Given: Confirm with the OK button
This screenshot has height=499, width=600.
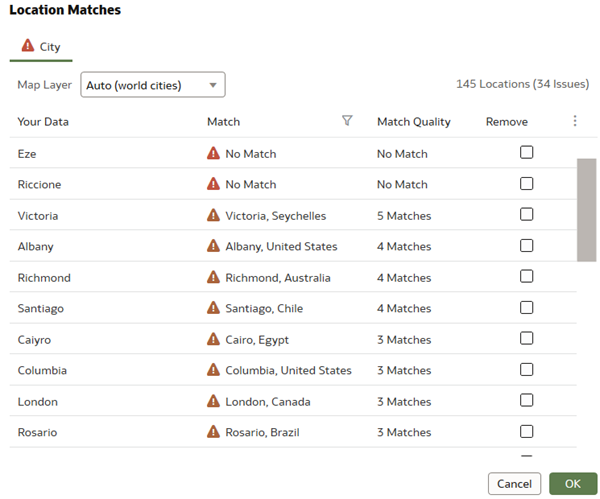Looking at the screenshot, I should click(x=573, y=484).
